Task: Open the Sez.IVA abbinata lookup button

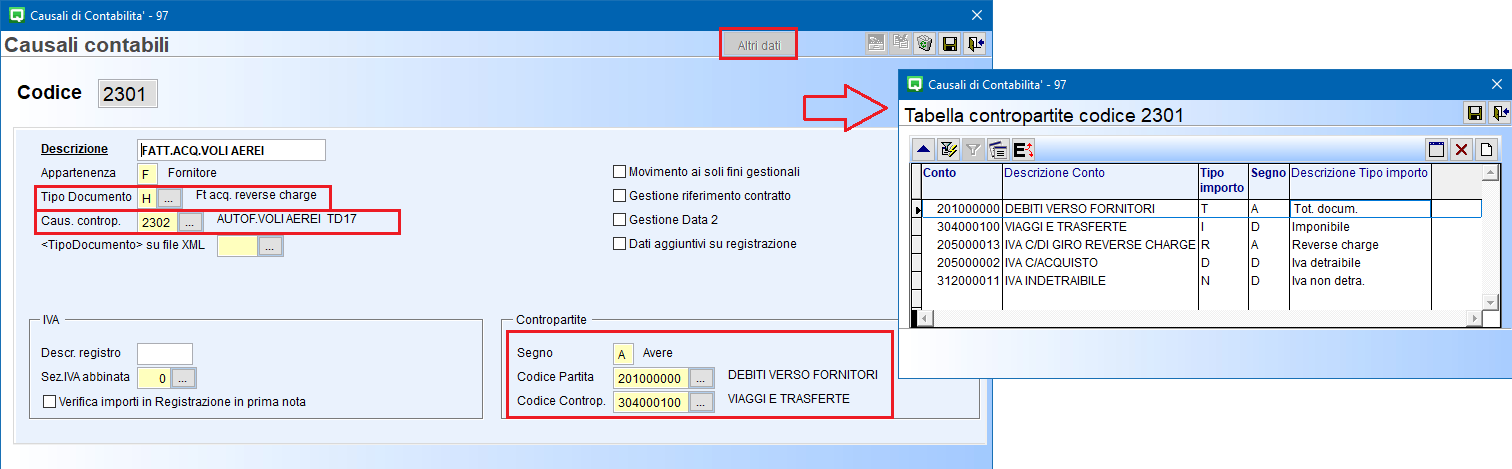Action: [184, 378]
